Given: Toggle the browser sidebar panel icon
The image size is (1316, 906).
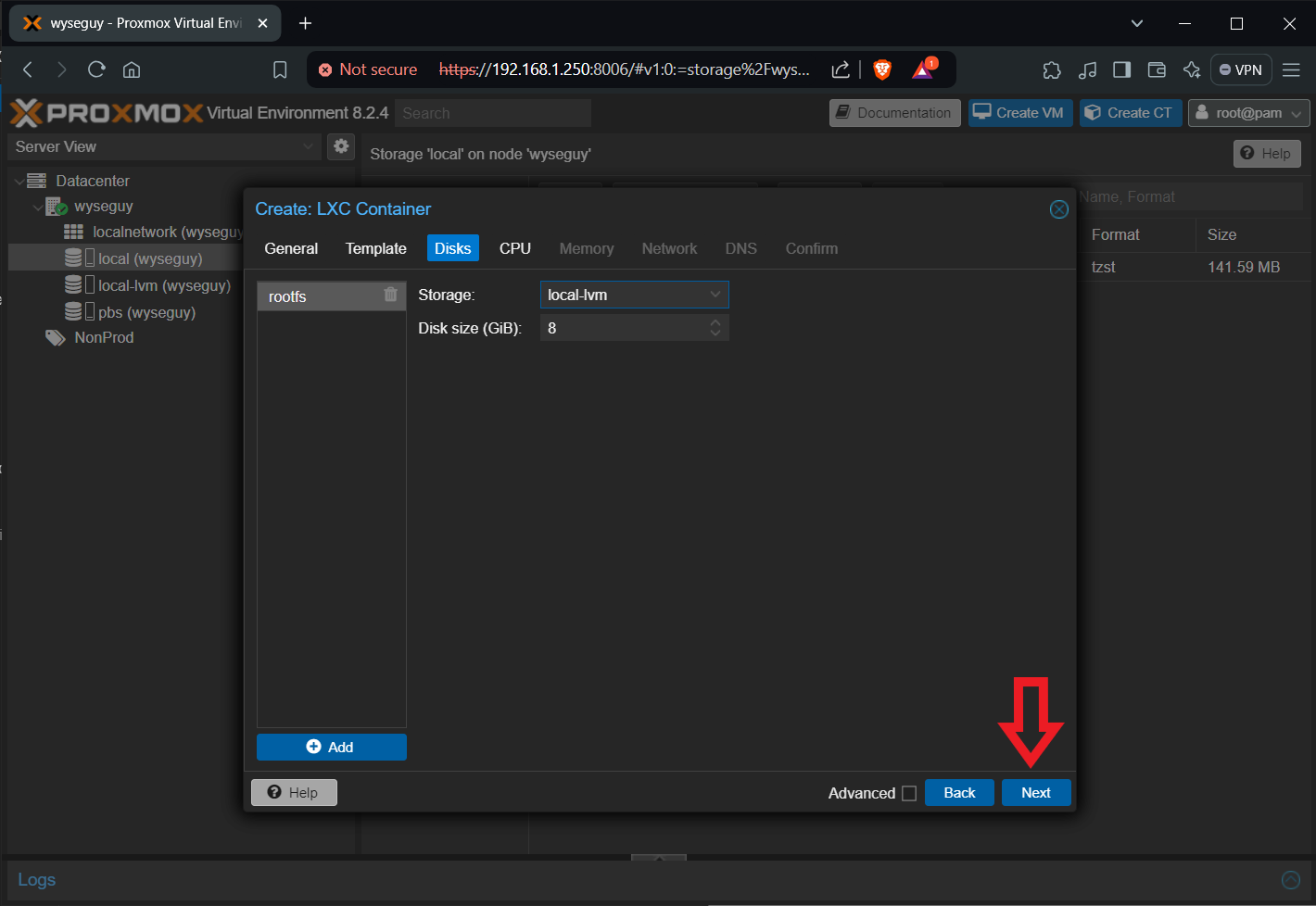Looking at the screenshot, I should tap(1121, 69).
